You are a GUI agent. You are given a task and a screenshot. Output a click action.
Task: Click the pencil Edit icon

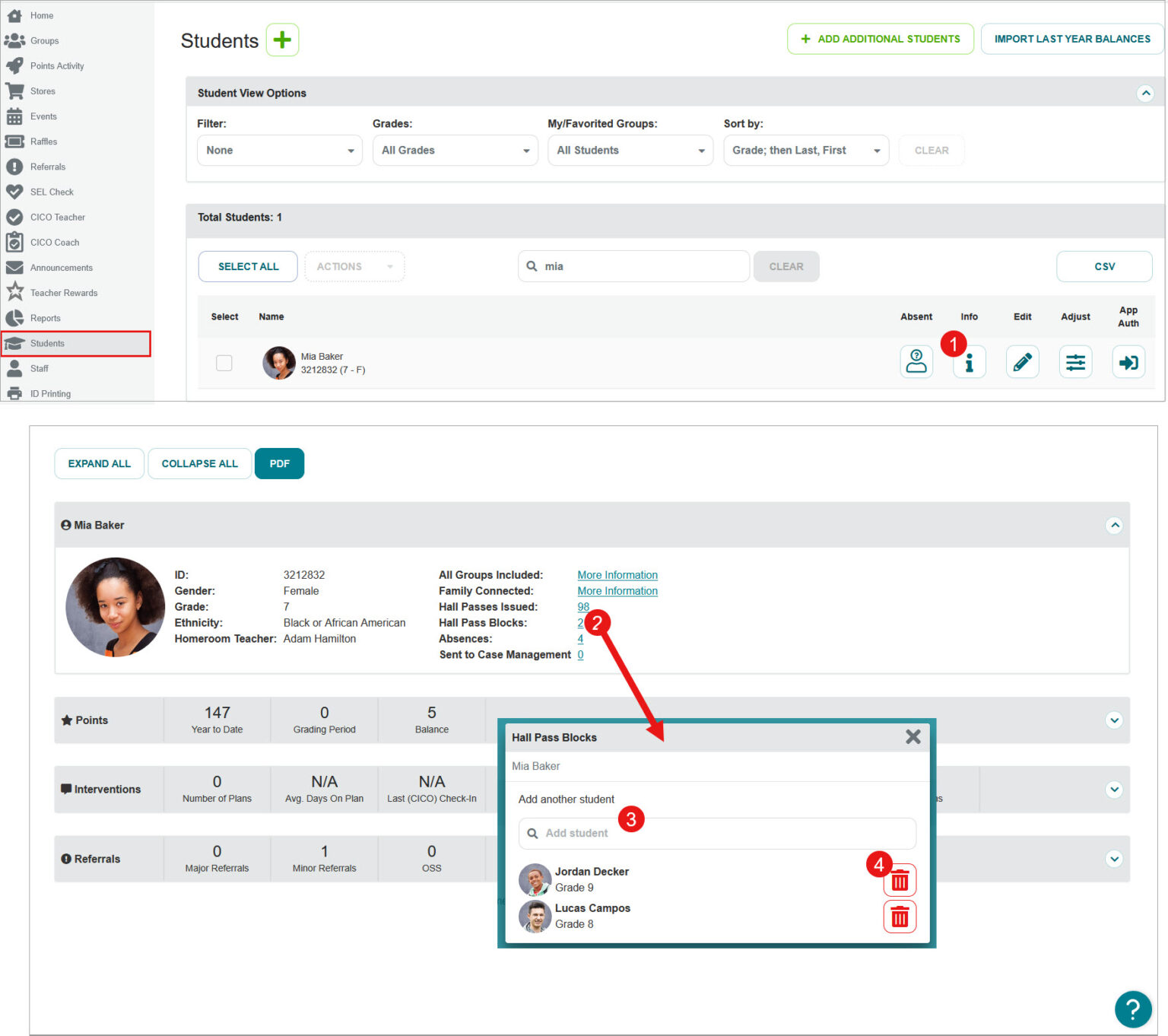click(x=1022, y=362)
